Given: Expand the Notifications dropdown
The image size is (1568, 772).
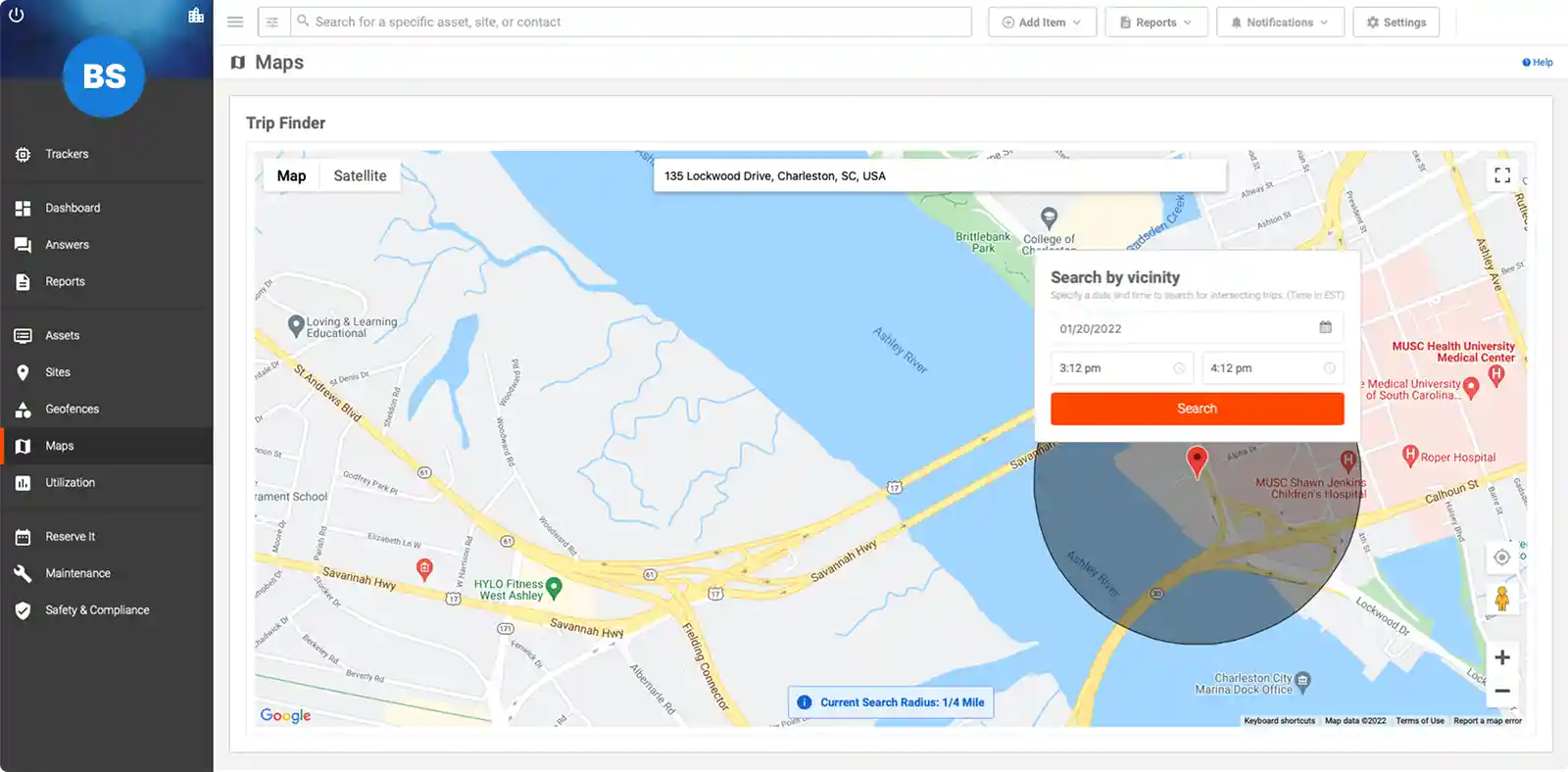Looking at the screenshot, I should pos(1279,23).
